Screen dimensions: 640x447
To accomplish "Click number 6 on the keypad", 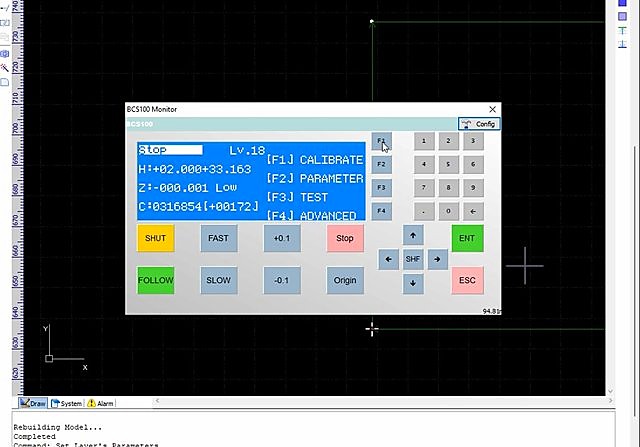I will pos(473,164).
